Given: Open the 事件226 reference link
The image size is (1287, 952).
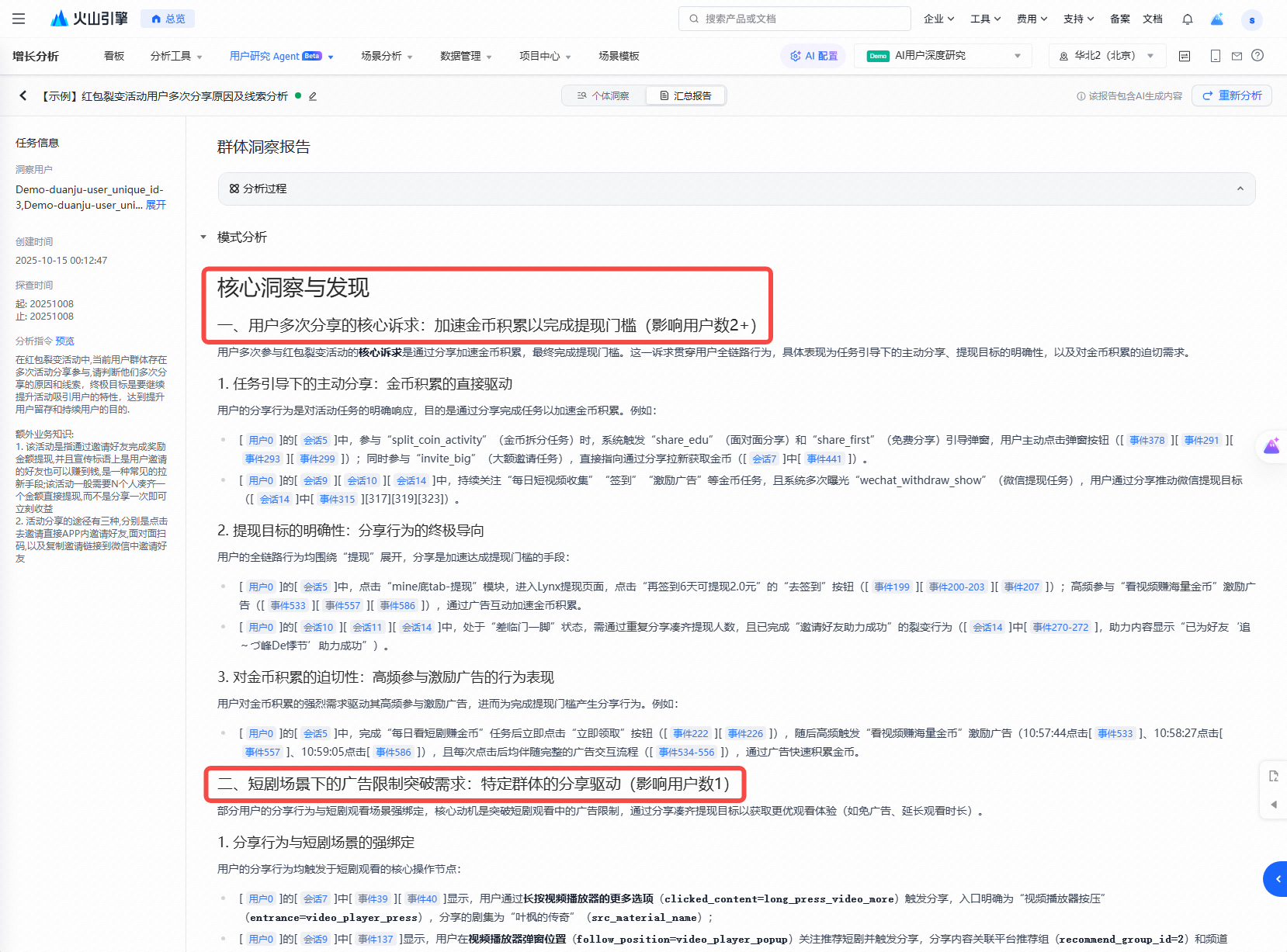Looking at the screenshot, I should click(x=745, y=733).
